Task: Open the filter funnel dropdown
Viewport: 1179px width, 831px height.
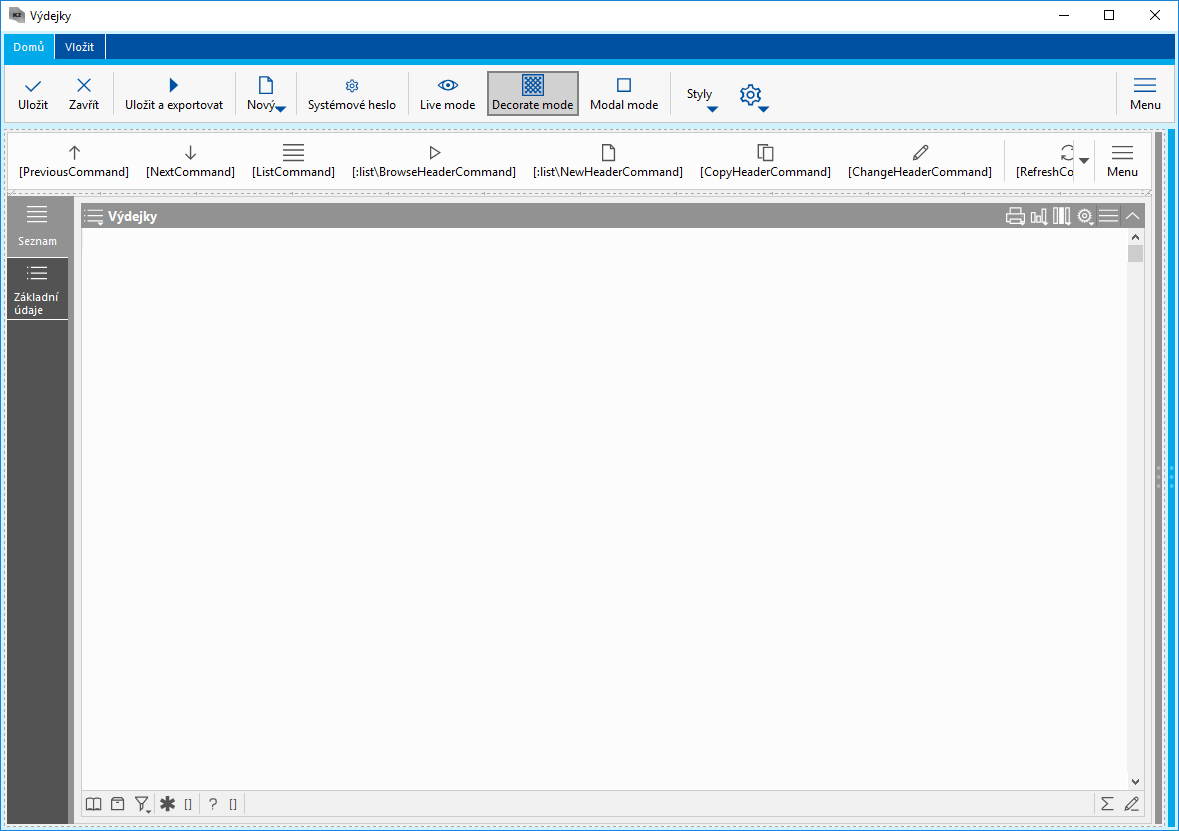Action: point(142,805)
